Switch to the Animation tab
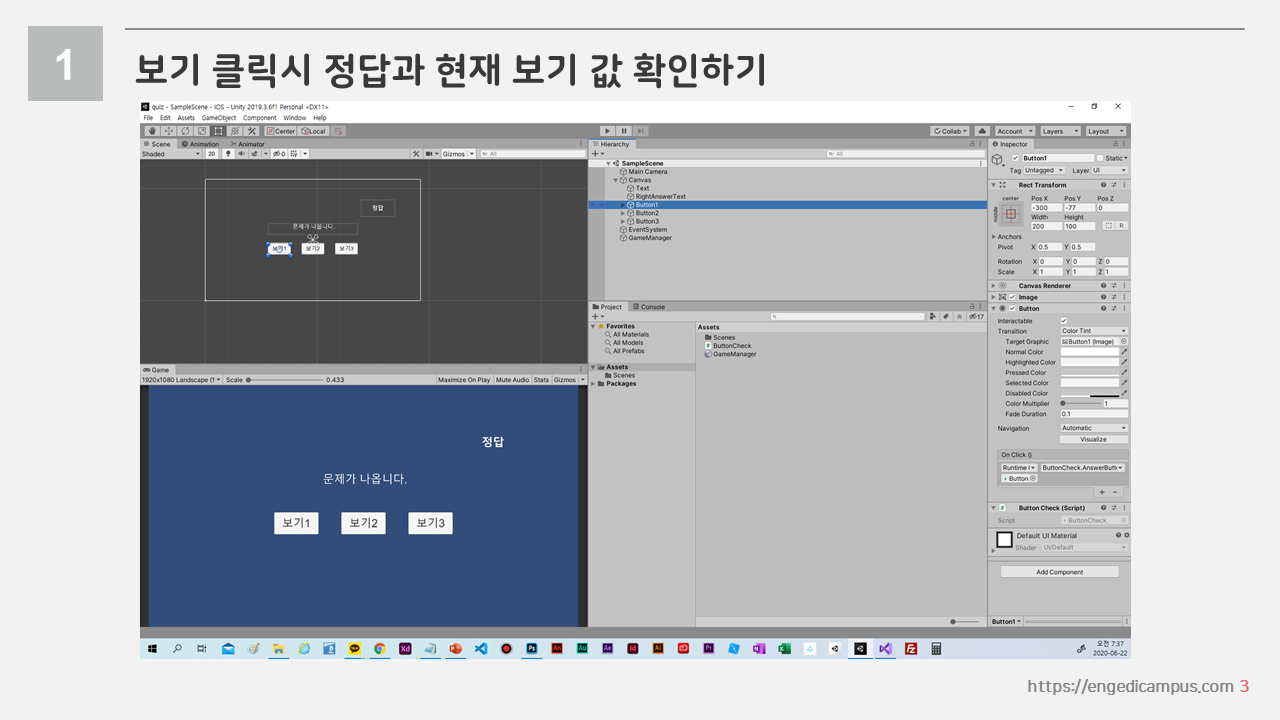The height and width of the screenshot is (720, 1280). click(x=200, y=144)
